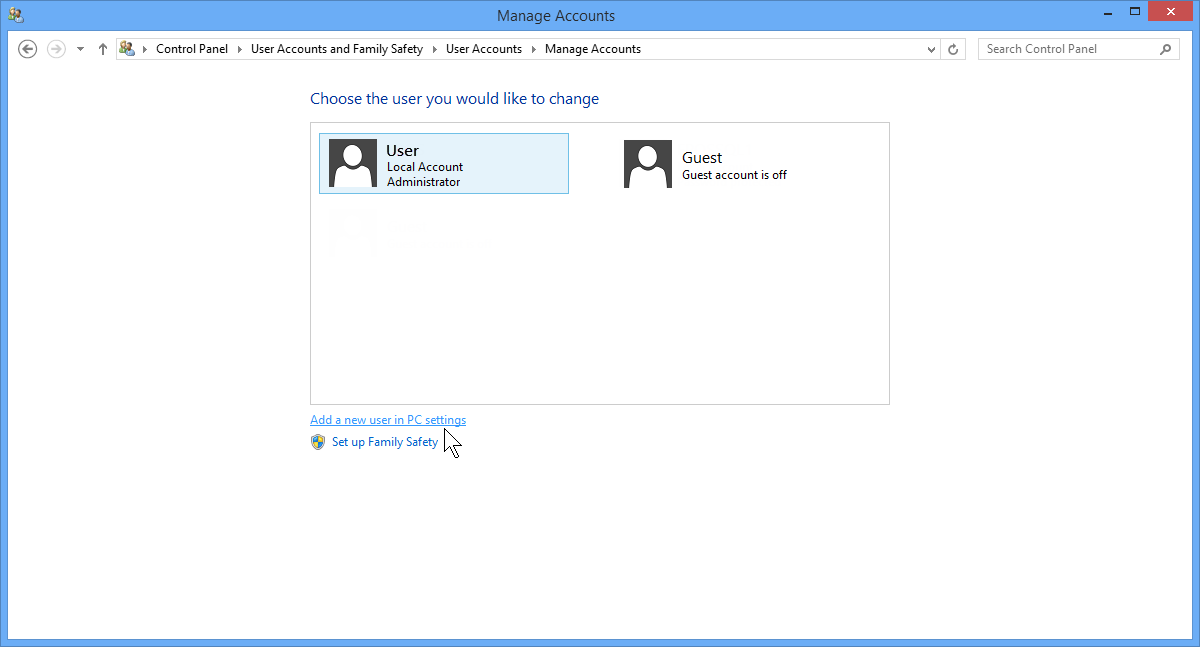Viewport: 1200px width, 647px height.
Task: Minimize the Manage Accounts window
Action: (x=1106, y=12)
